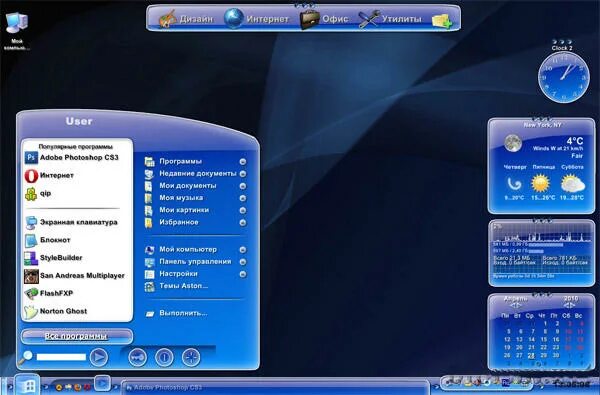
Task: Open the My Computer desktop icon
Action: tap(17, 31)
